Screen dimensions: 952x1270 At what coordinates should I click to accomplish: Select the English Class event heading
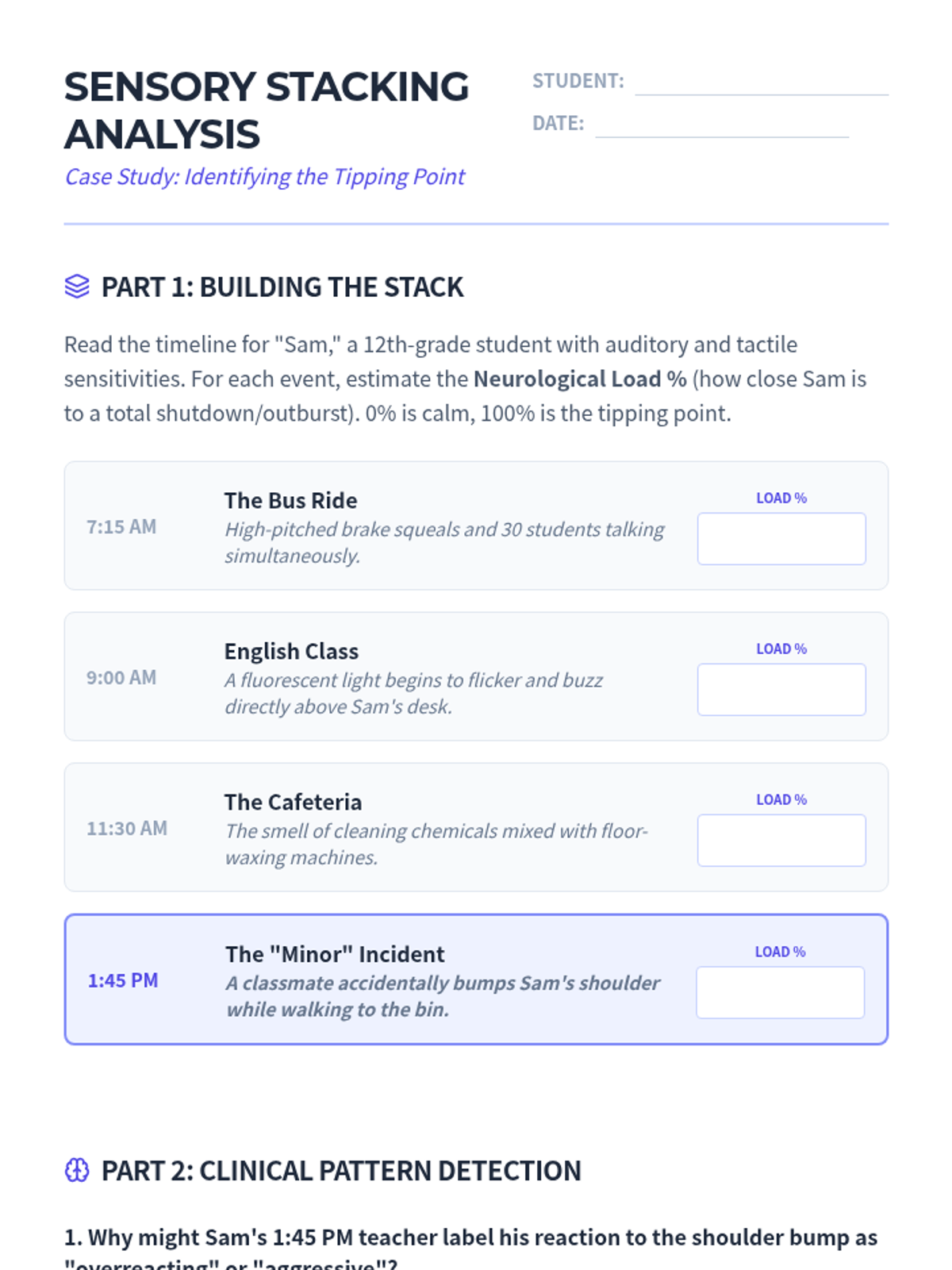pos(291,651)
